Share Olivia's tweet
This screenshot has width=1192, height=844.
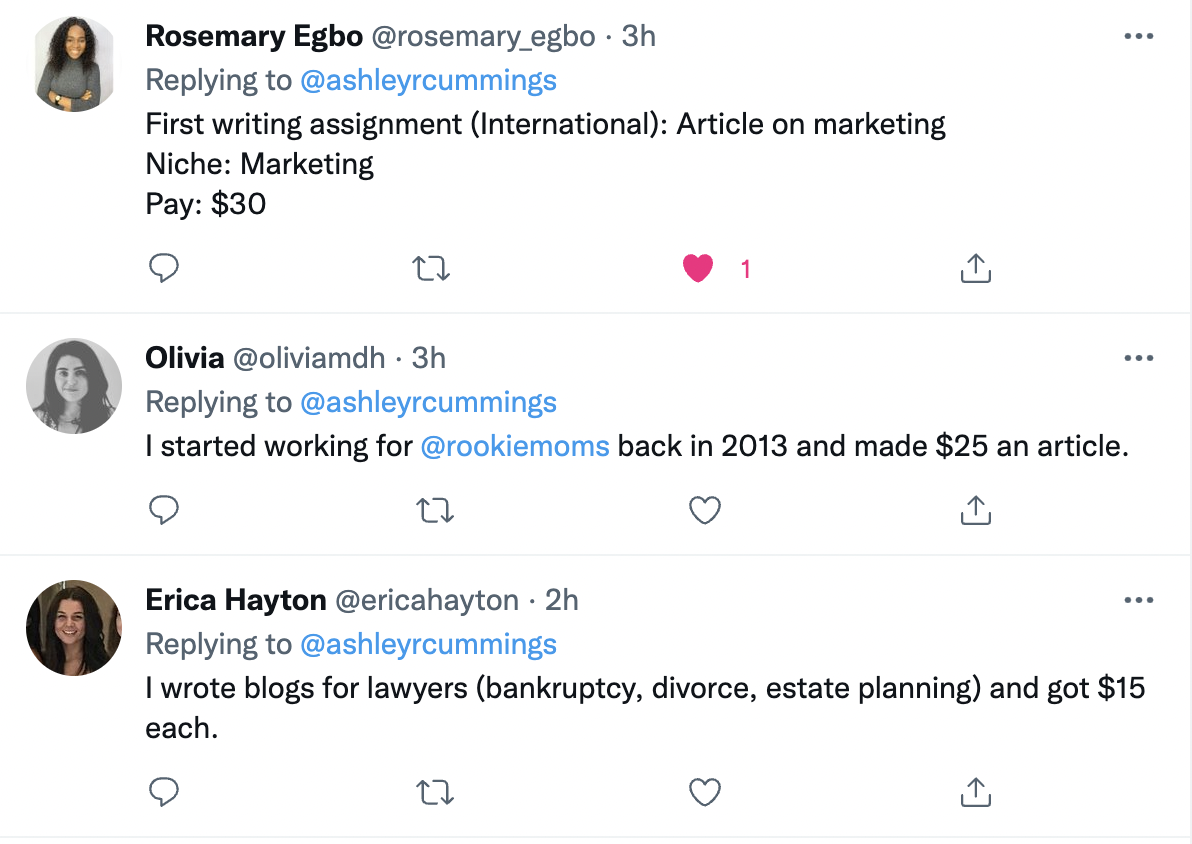click(x=974, y=510)
